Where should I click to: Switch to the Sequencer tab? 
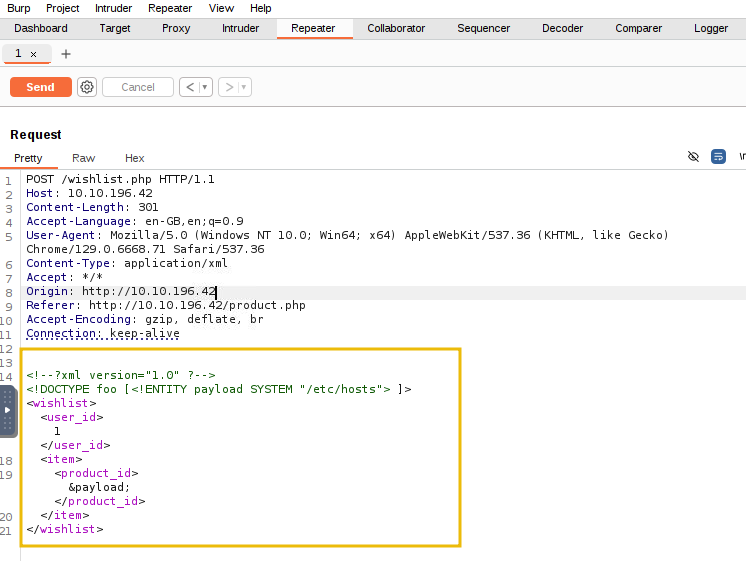click(x=483, y=29)
